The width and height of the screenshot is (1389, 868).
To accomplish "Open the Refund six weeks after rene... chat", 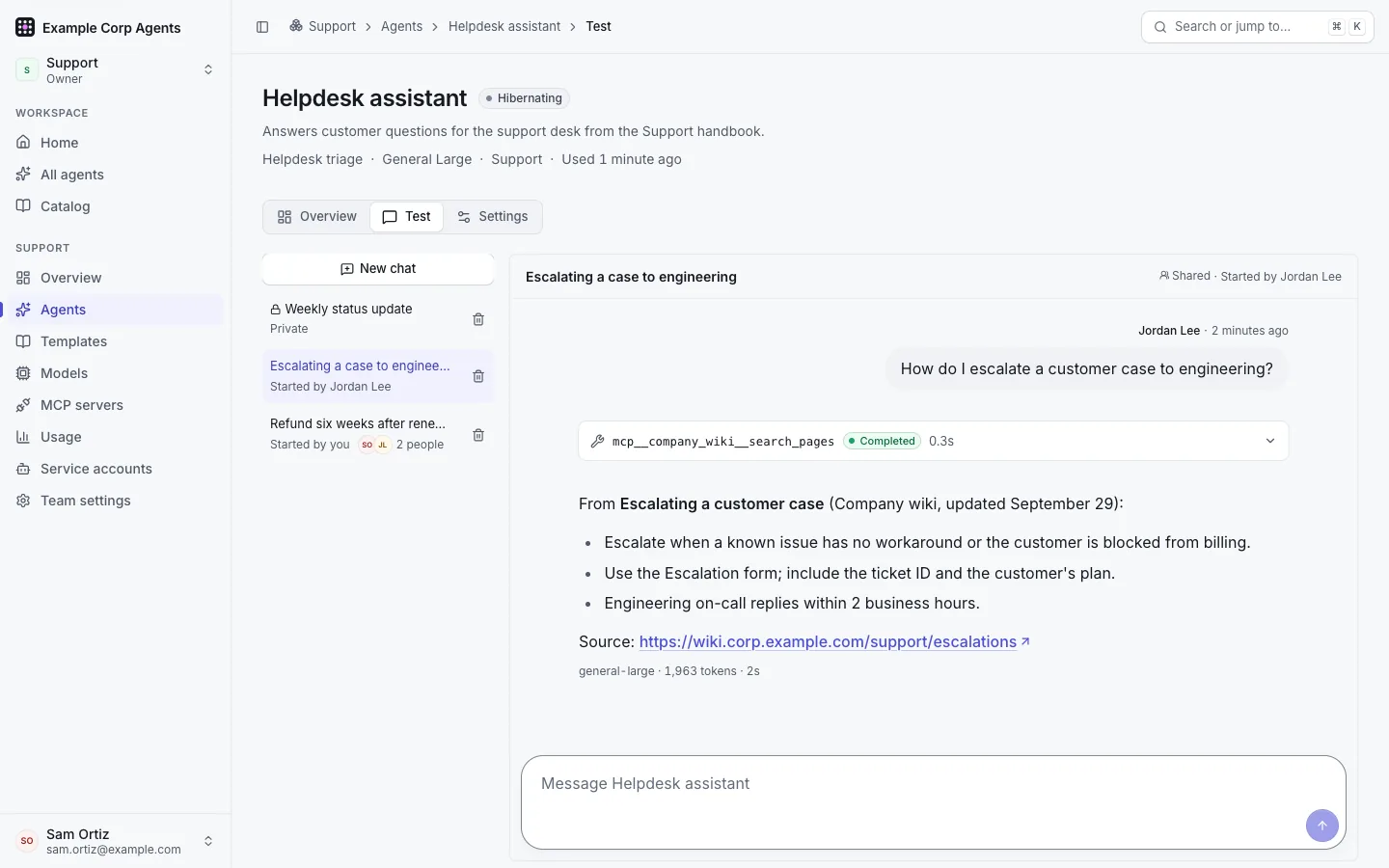I will [x=363, y=434].
